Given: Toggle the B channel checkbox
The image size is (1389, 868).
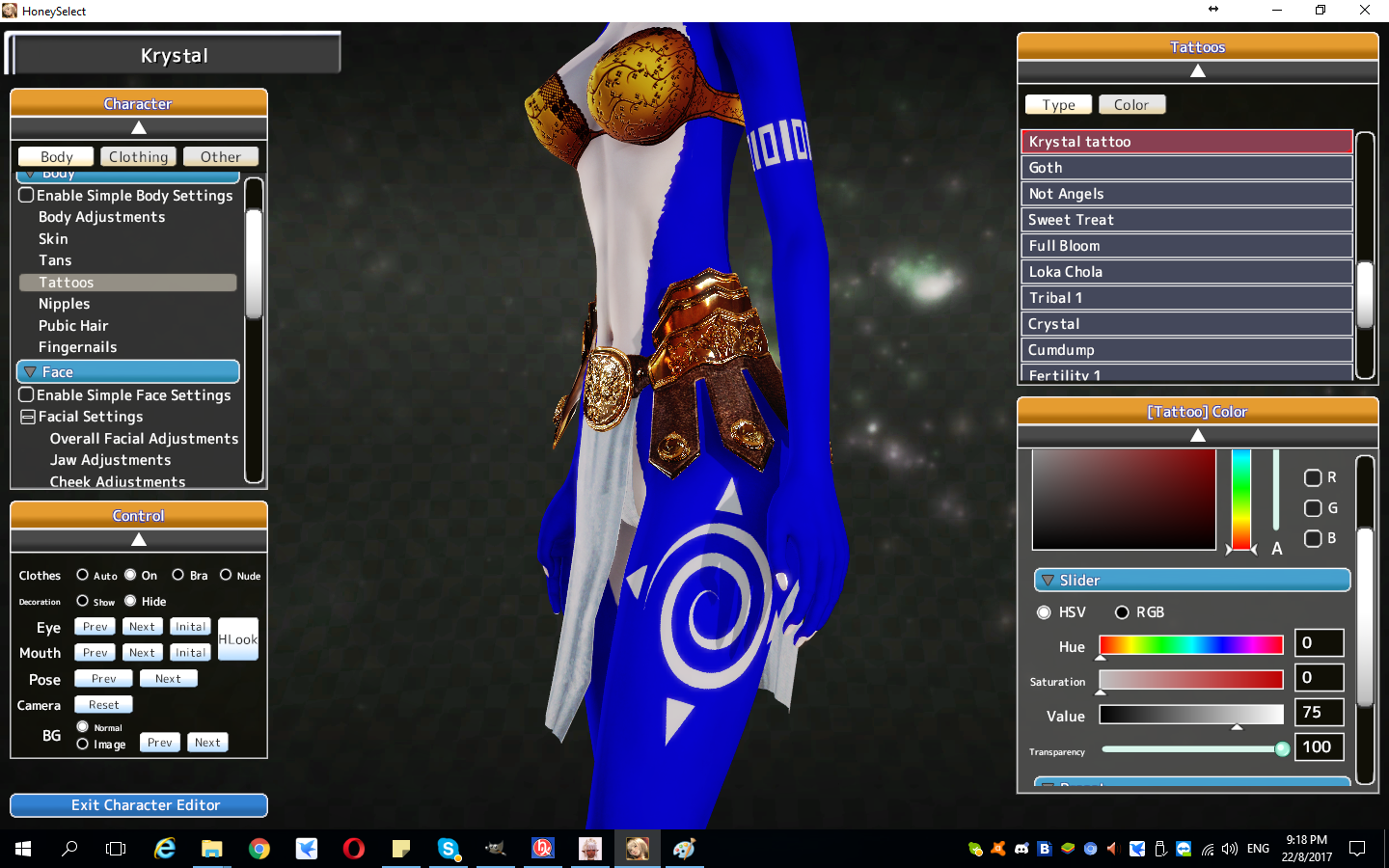Looking at the screenshot, I should 1313,538.
